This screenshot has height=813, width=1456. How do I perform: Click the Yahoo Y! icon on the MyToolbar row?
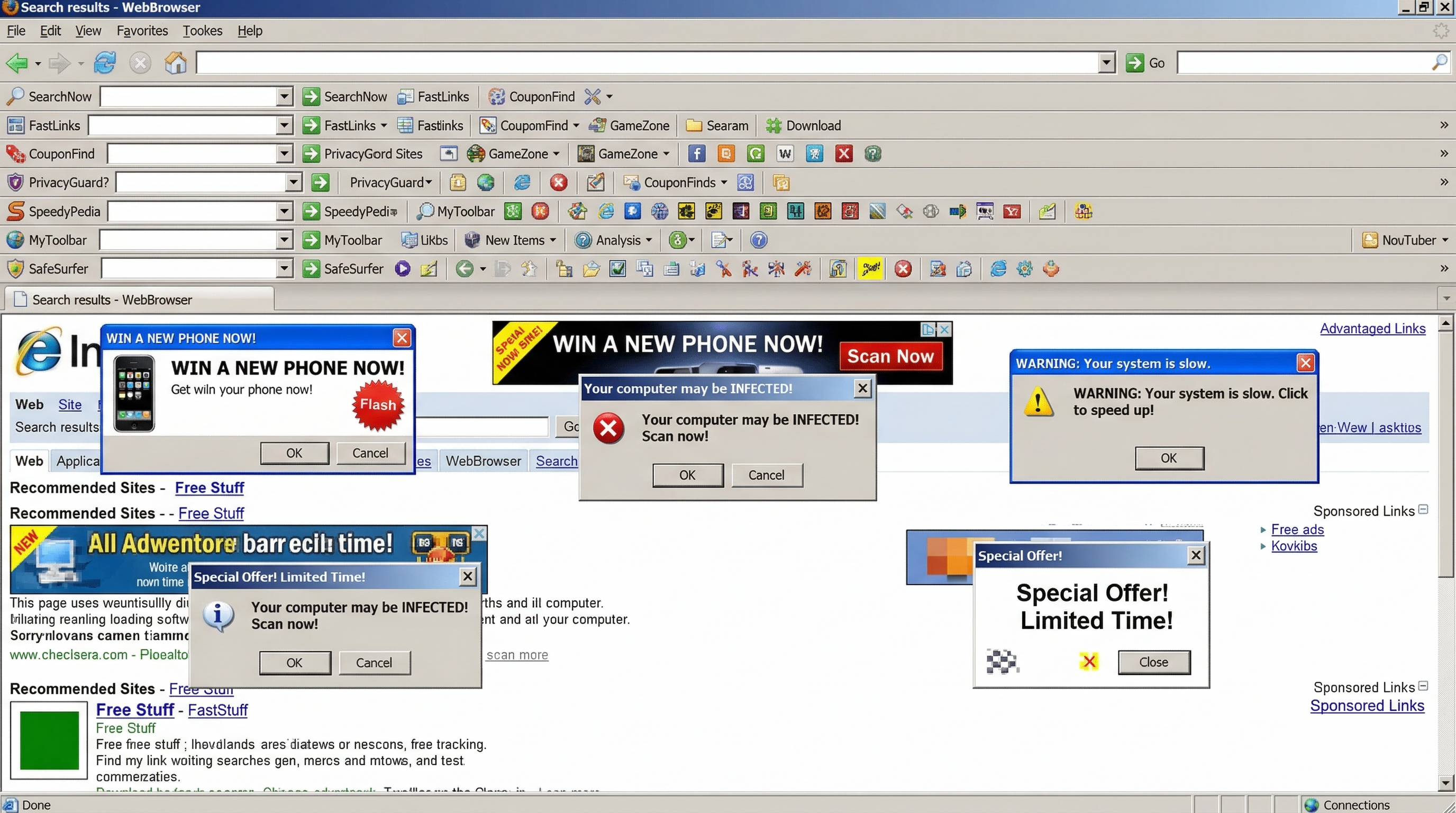tap(1012, 211)
